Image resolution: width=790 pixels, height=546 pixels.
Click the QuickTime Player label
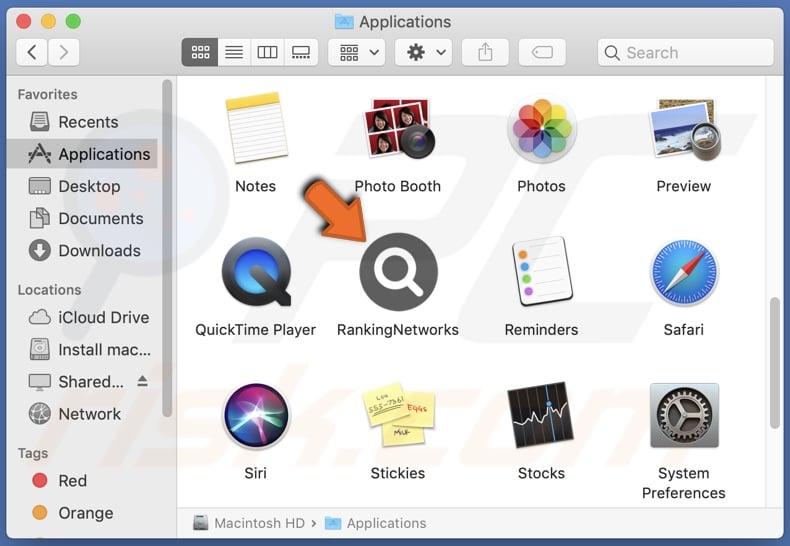pyautogui.click(x=255, y=330)
